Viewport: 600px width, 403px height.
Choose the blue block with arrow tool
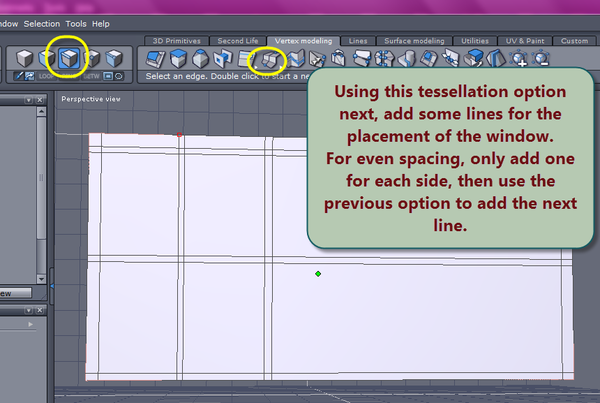pos(474,59)
